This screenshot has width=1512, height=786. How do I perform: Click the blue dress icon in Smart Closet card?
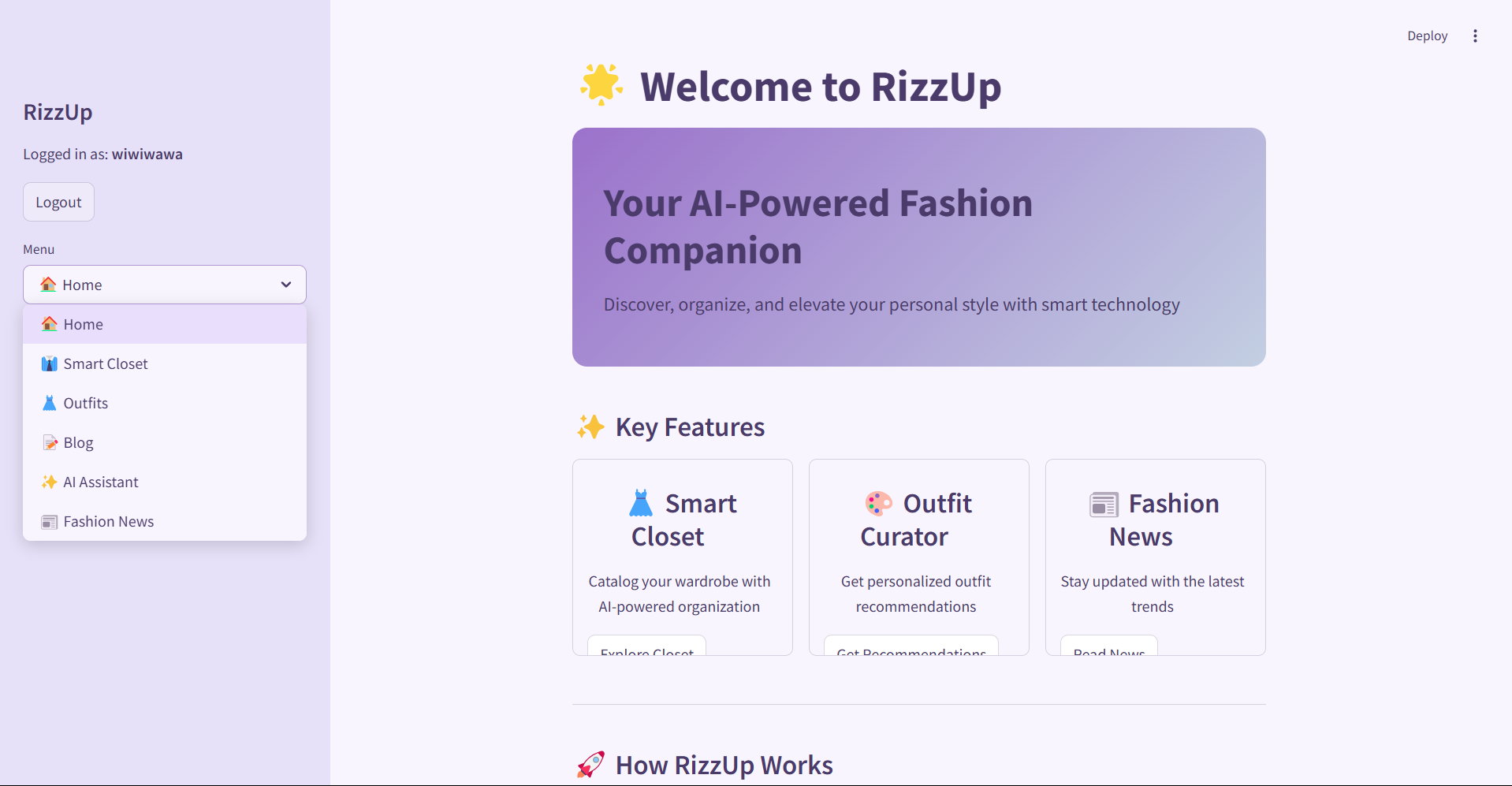click(x=641, y=503)
